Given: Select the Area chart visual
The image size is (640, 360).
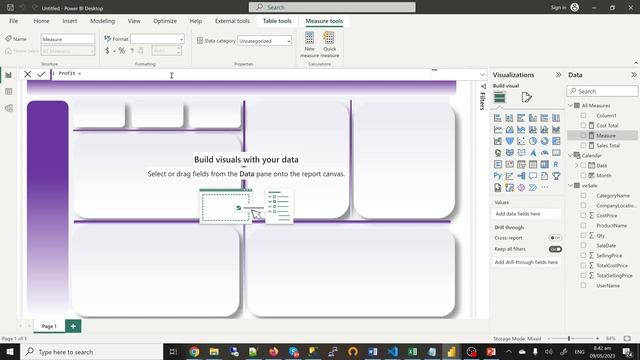Looking at the screenshot, I should [509, 129].
